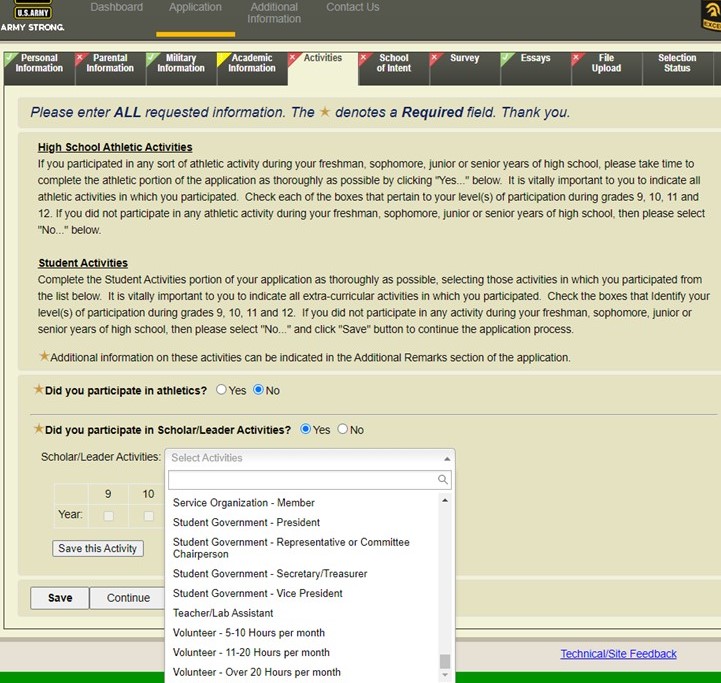Choose Student Government - President option

pyautogui.click(x=246, y=522)
